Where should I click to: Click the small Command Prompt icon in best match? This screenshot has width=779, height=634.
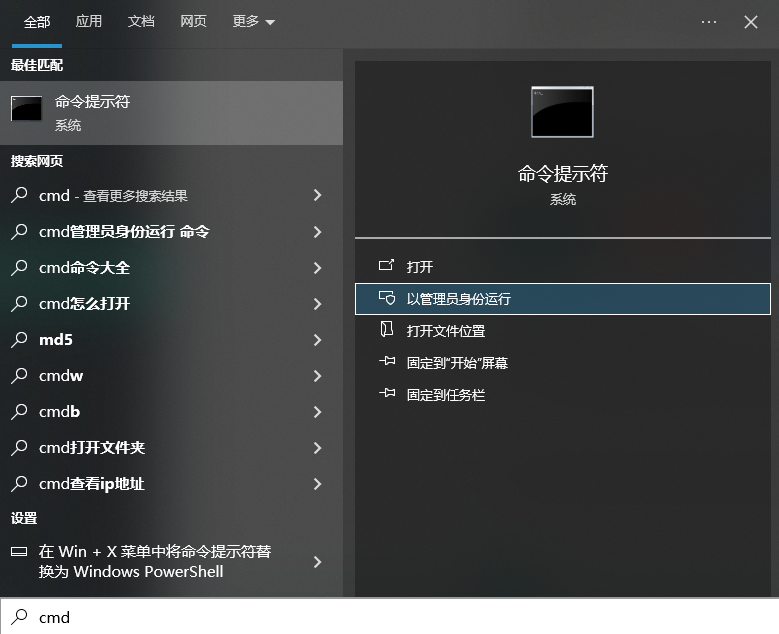coord(26,108)
